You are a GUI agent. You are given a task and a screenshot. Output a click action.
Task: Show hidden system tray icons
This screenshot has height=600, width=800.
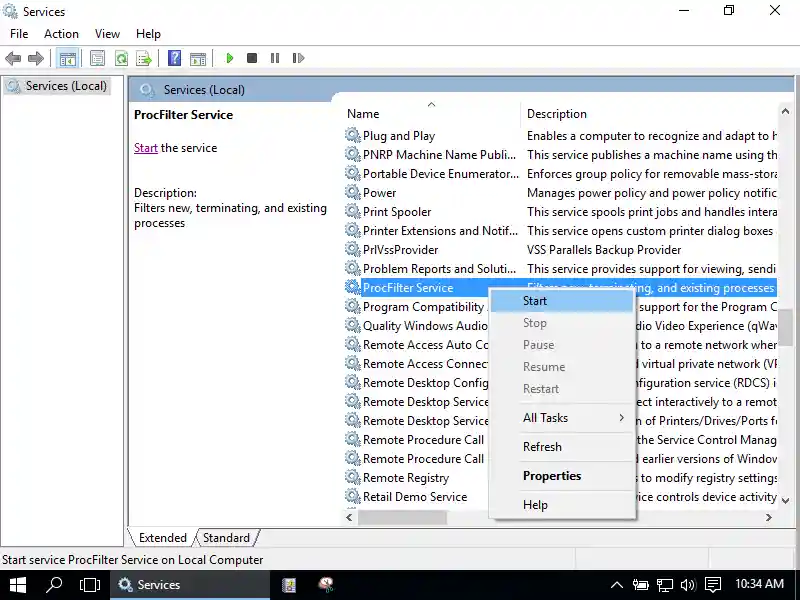[617, 585]
